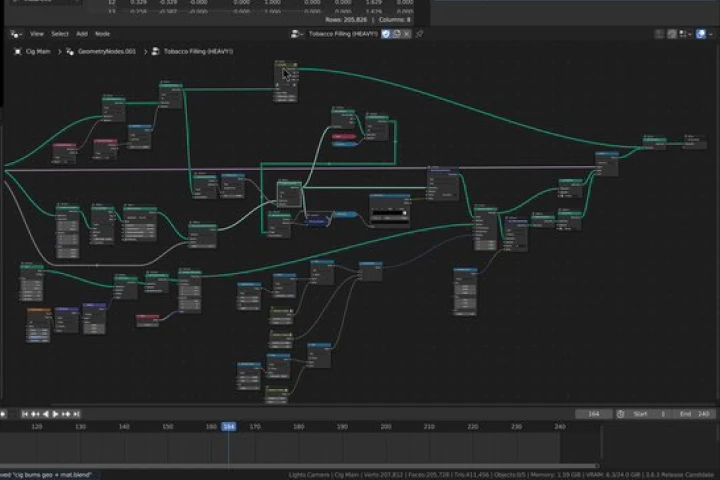The height and width of the screenshot is (480, 720).
Task: Jump to the previous keyframe
Action: click(x=35, y=414)
